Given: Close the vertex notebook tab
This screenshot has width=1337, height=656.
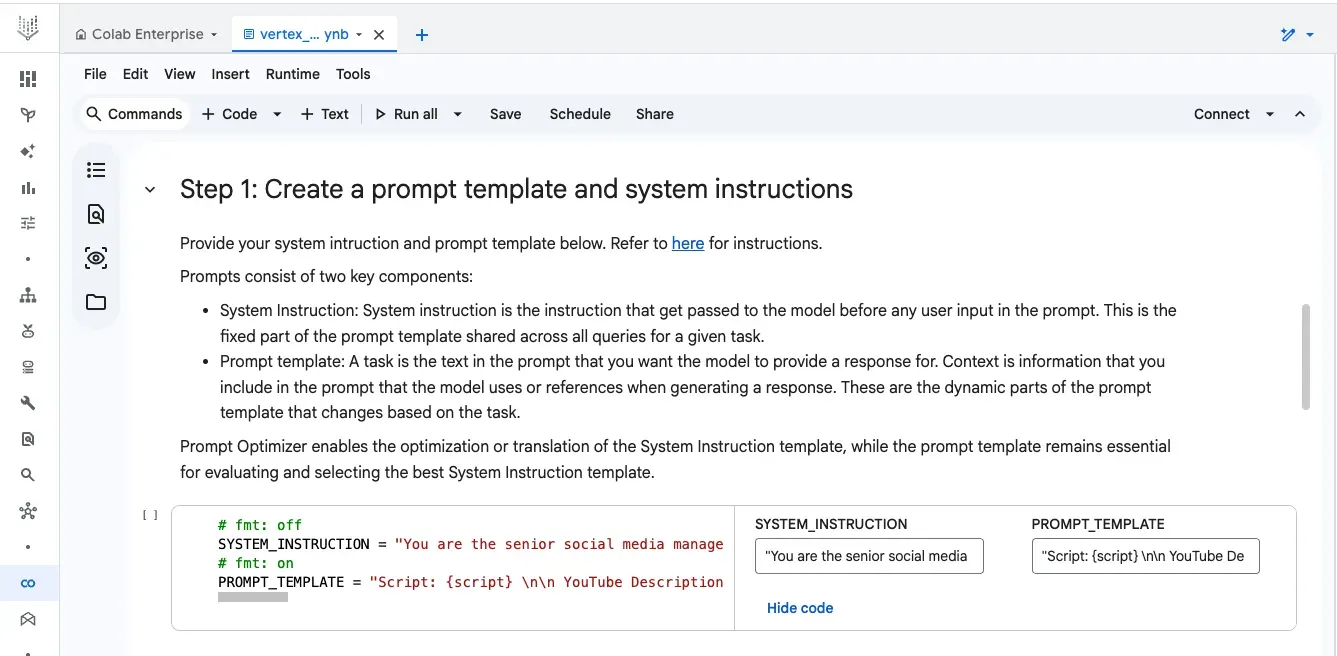Looking at the screenshot, I should 379,35.
